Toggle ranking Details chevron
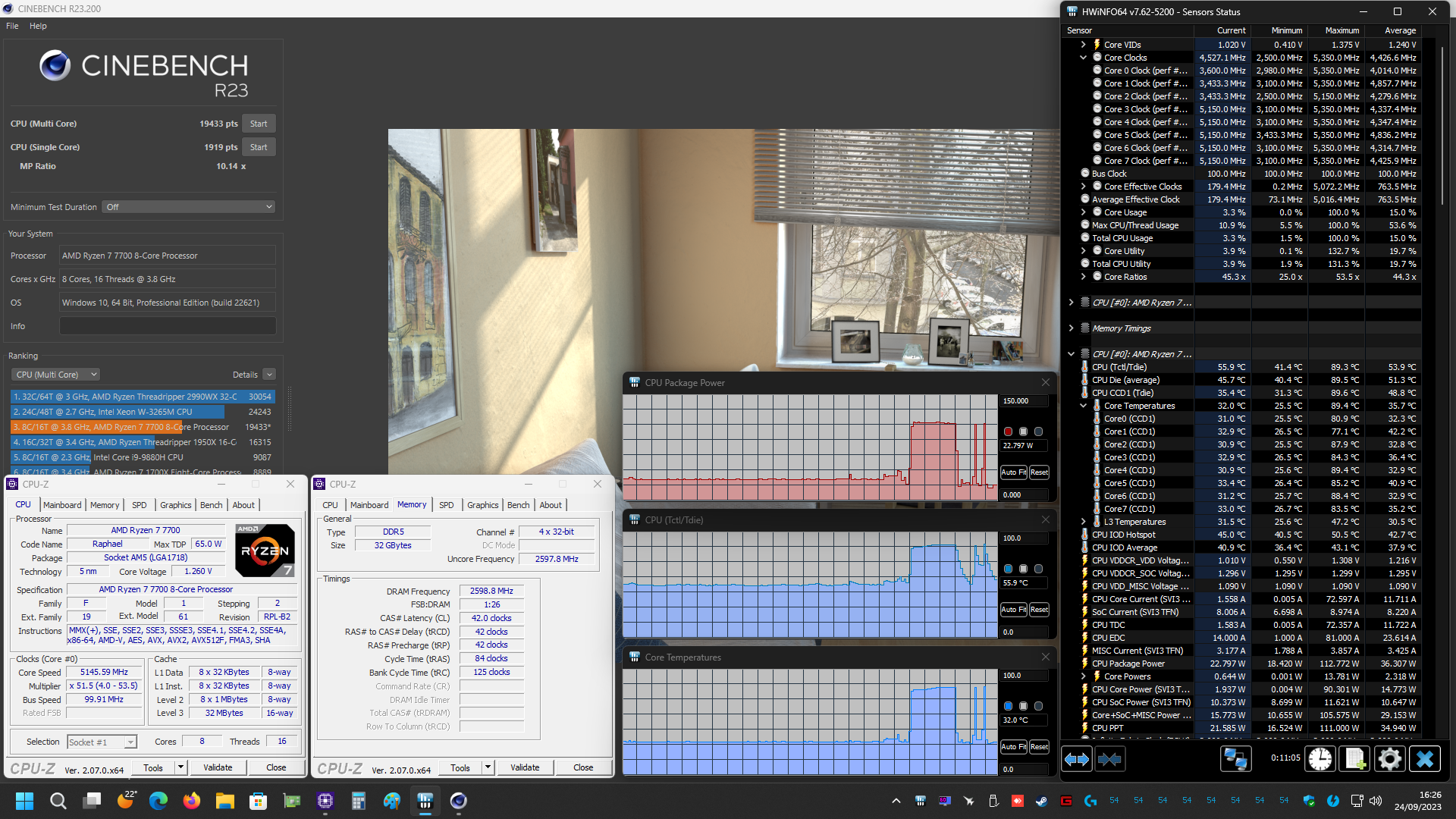Screen dimensions: 1456x819 tap(269, 375)
